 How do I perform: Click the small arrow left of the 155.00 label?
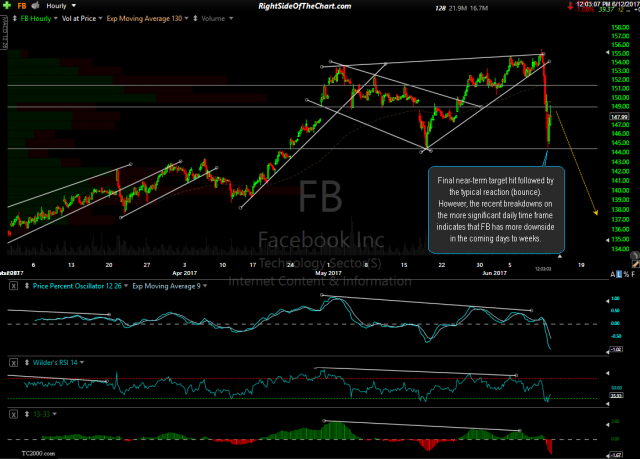tap(607, 53)
